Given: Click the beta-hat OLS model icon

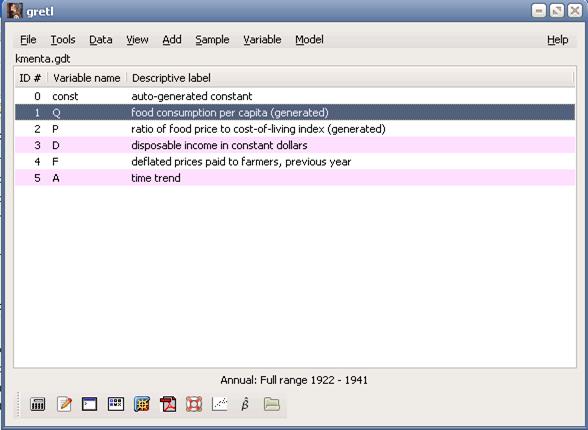Looking at the screenshot, I should 245,404.
